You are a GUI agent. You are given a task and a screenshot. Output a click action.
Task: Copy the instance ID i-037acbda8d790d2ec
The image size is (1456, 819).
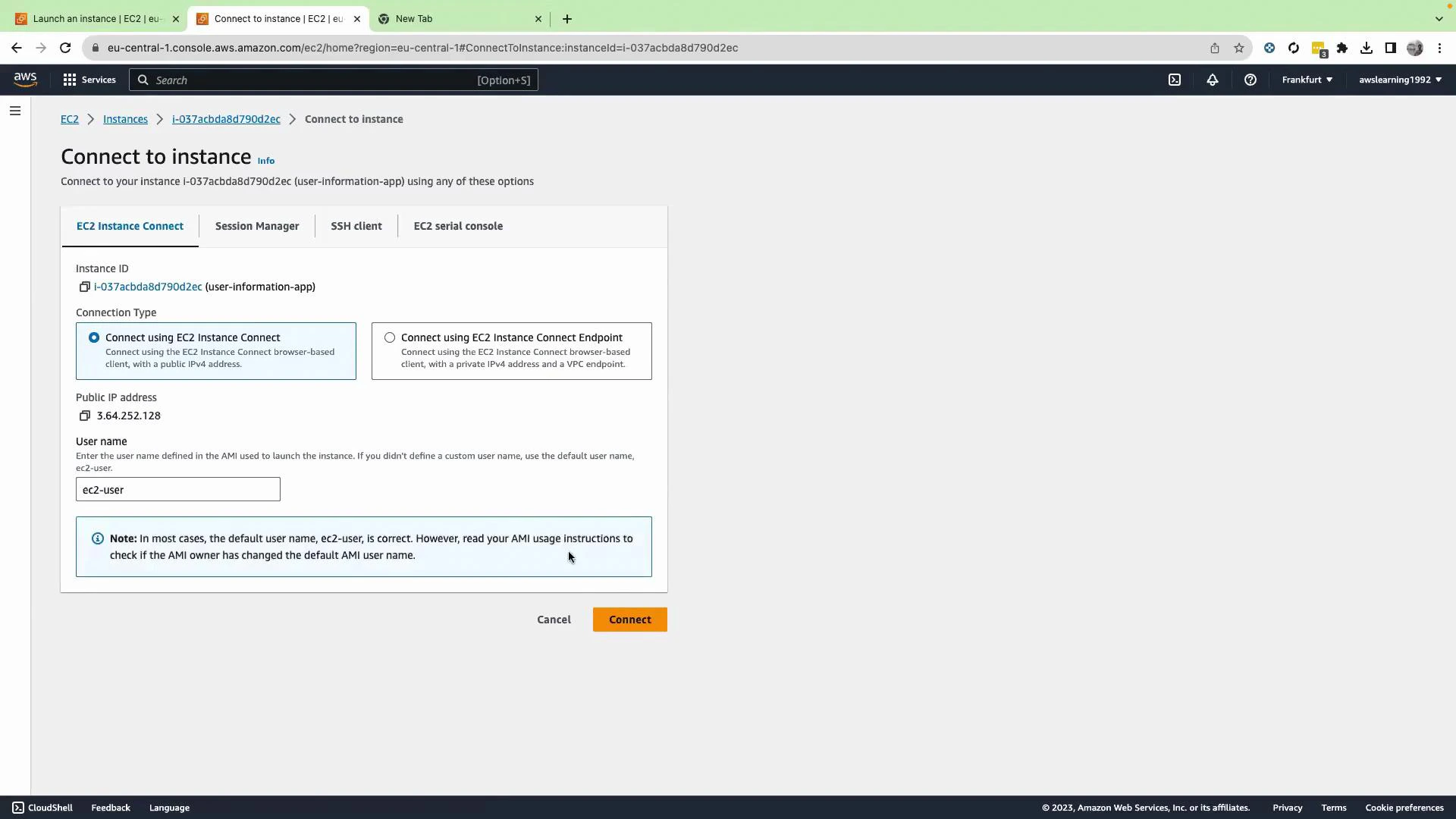(x=85, y=287)
